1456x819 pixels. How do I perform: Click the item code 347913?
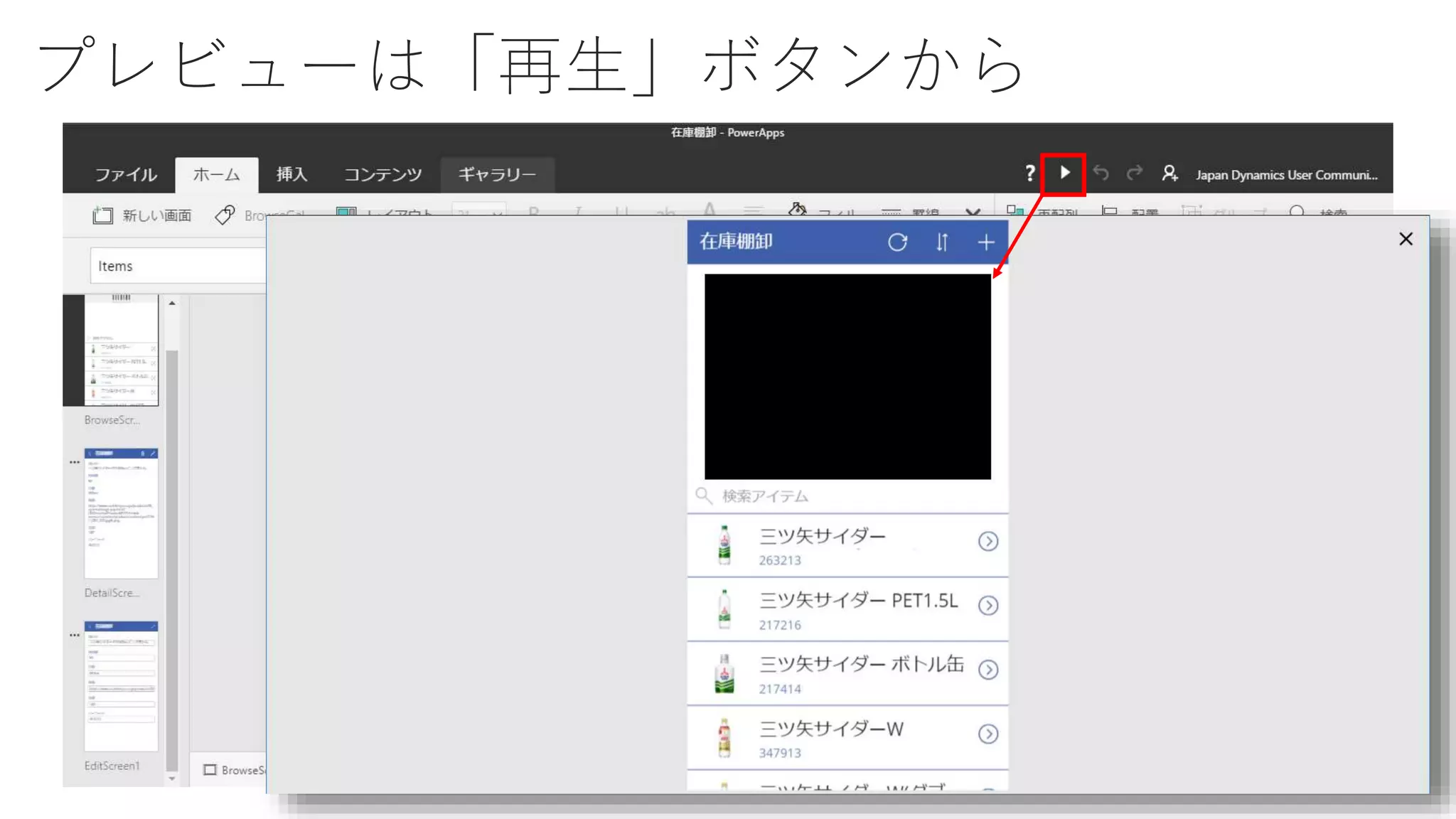click(780, 753)
